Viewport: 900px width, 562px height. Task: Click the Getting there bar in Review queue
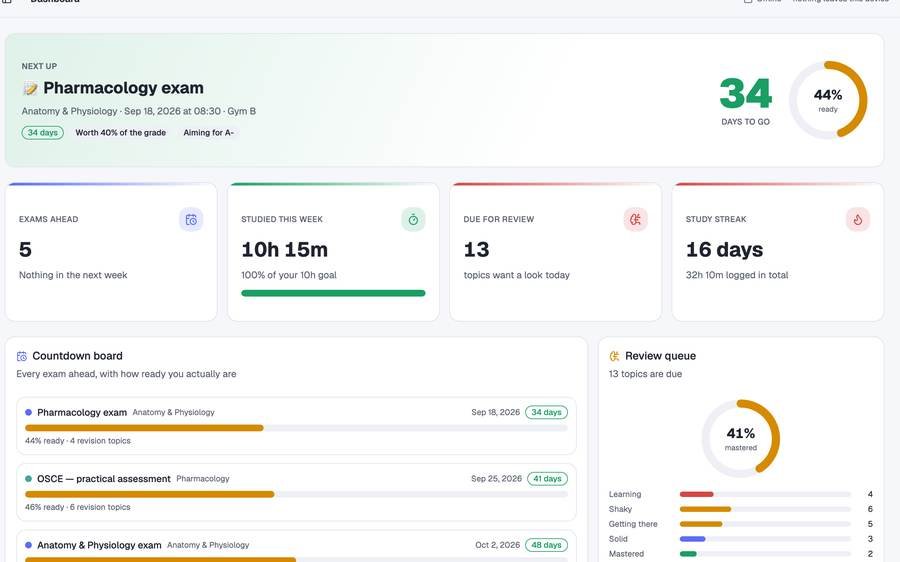(x=765, y=524)
